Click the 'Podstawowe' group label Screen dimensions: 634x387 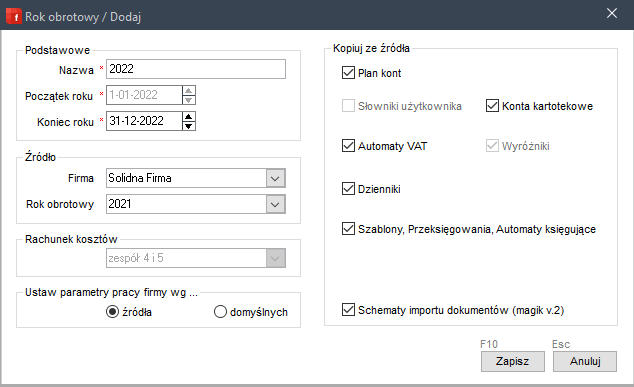[x=57, y=50]
